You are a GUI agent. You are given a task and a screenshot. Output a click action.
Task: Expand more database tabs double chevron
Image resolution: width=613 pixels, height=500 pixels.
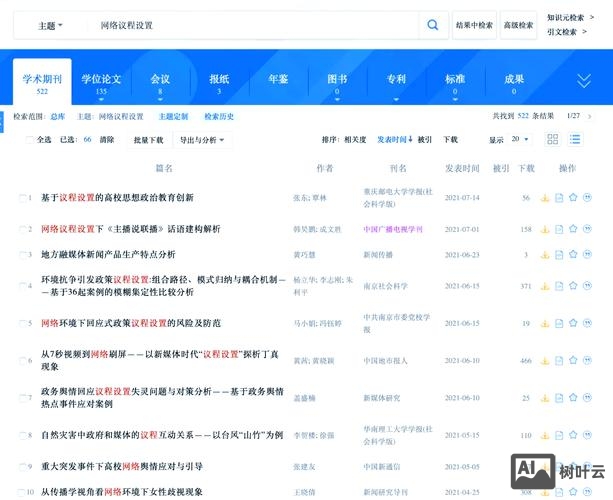[x=584, y=81]
